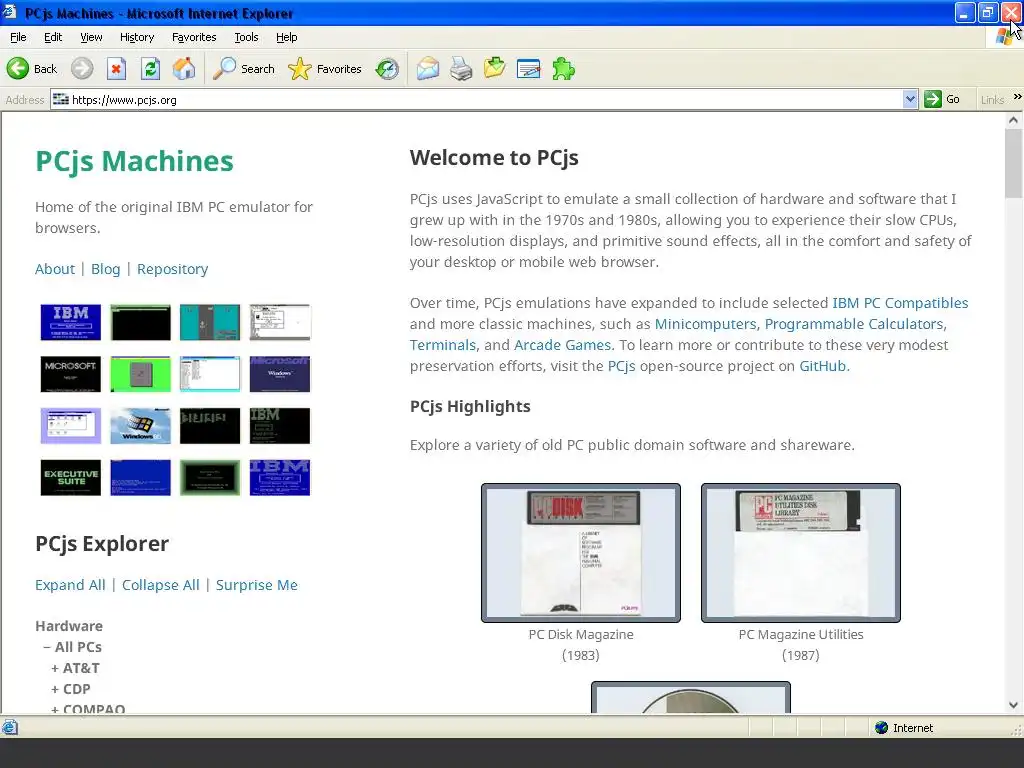Stop loading with the red X icon
Viewport: 1024px width, 768px height.
(116, 69)
